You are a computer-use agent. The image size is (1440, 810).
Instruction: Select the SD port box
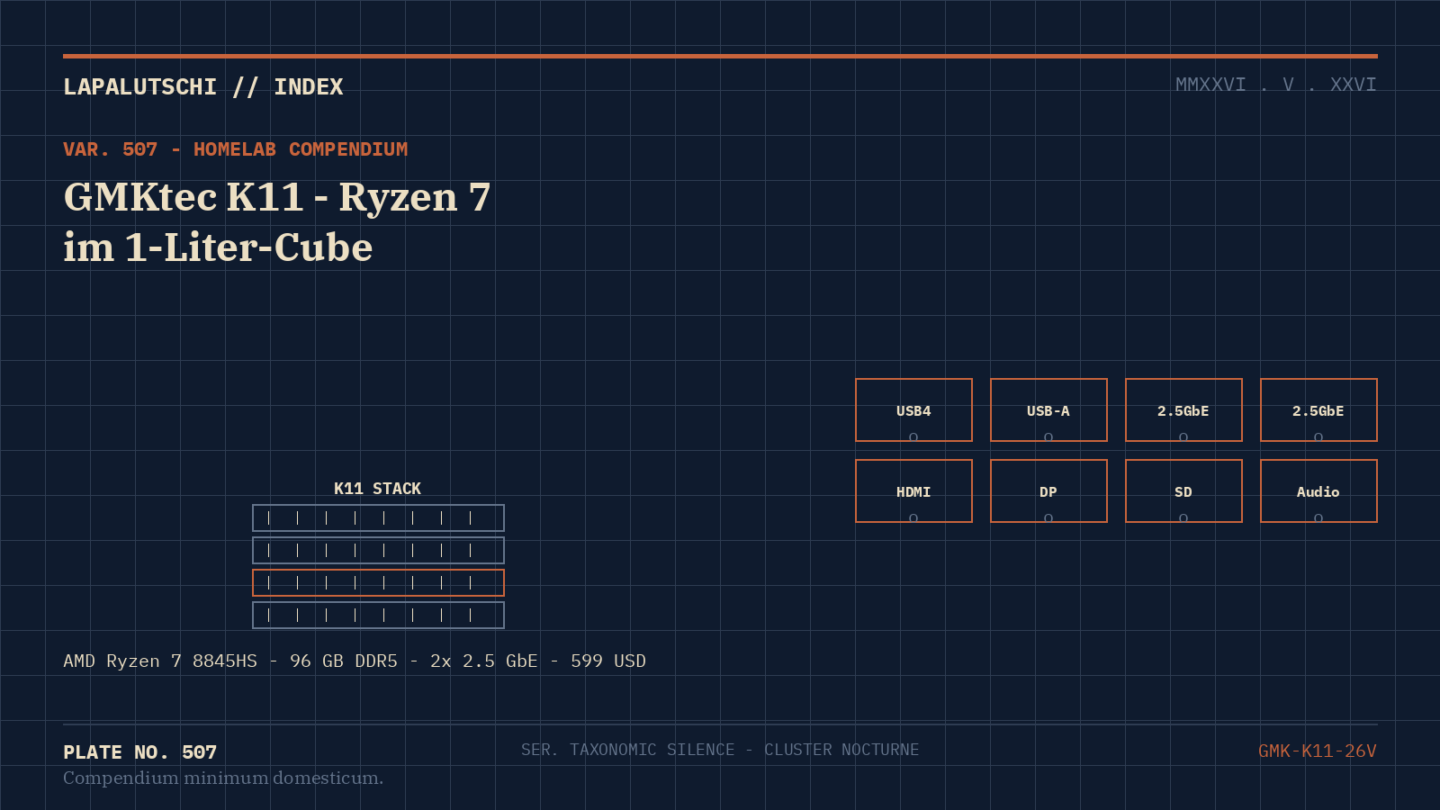click(x=1184, y=491)
